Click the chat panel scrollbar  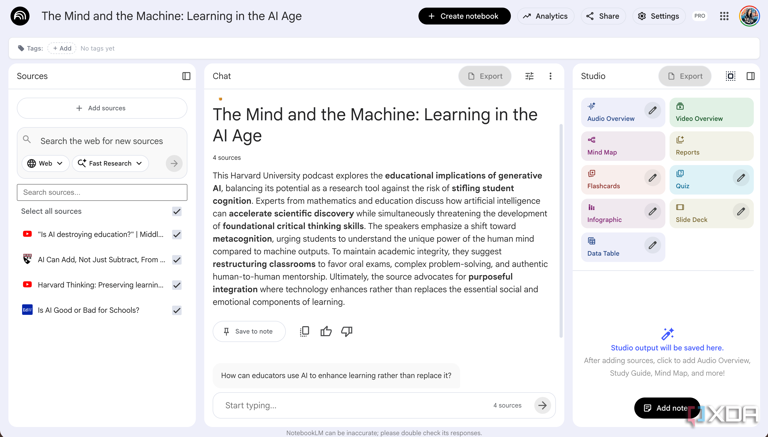(561, 230)
